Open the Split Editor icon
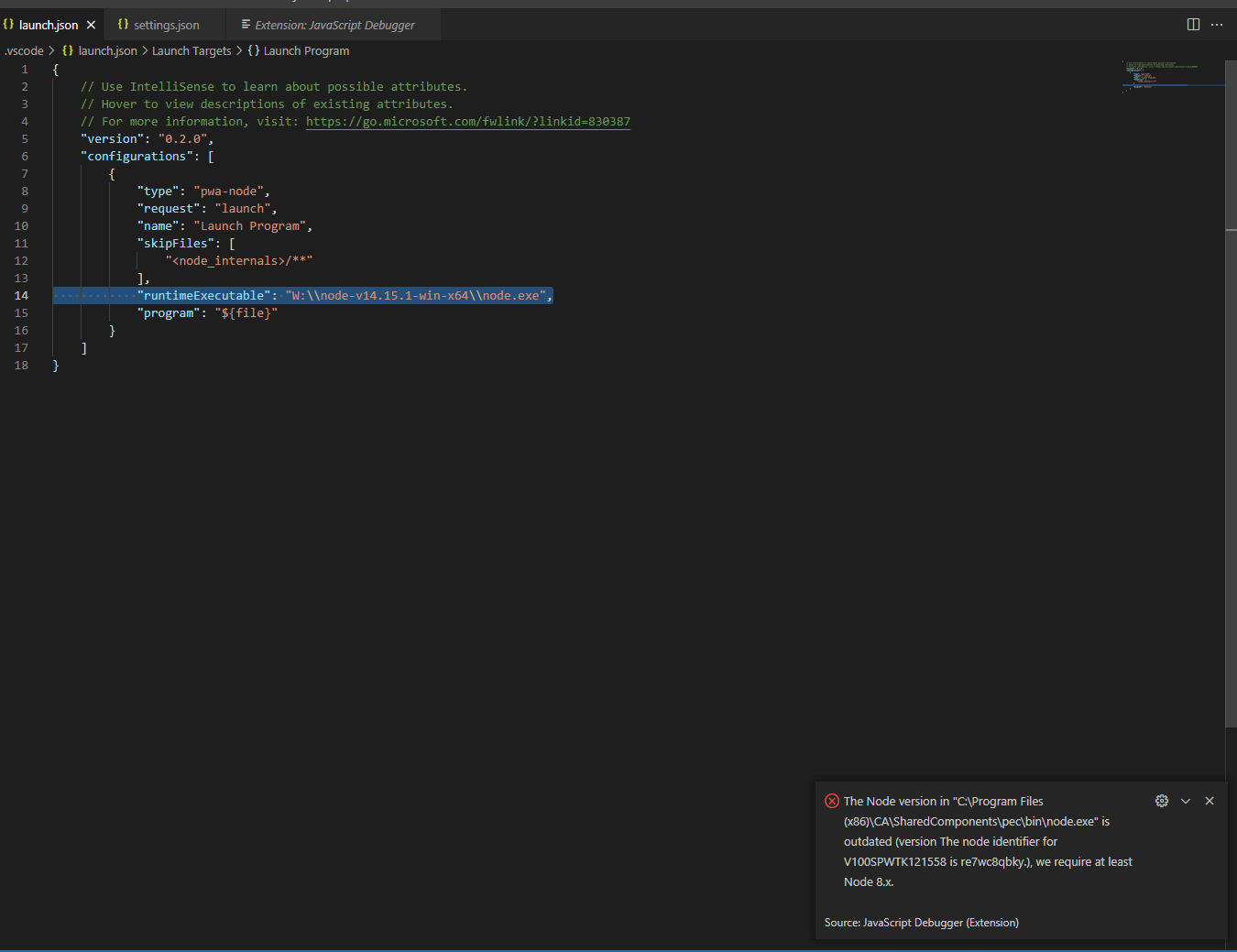 pos(1193,25)
